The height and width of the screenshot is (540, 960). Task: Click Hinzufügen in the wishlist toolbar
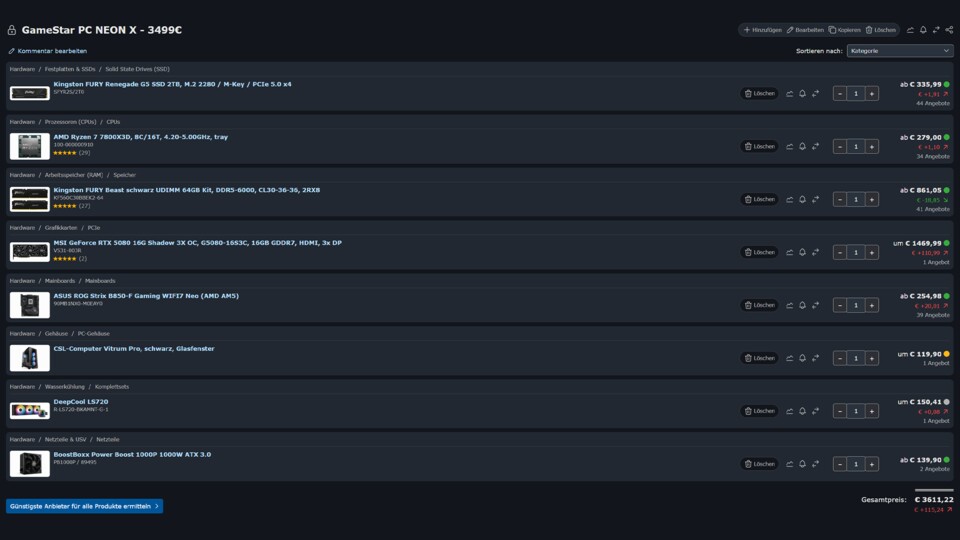[762, 30]
